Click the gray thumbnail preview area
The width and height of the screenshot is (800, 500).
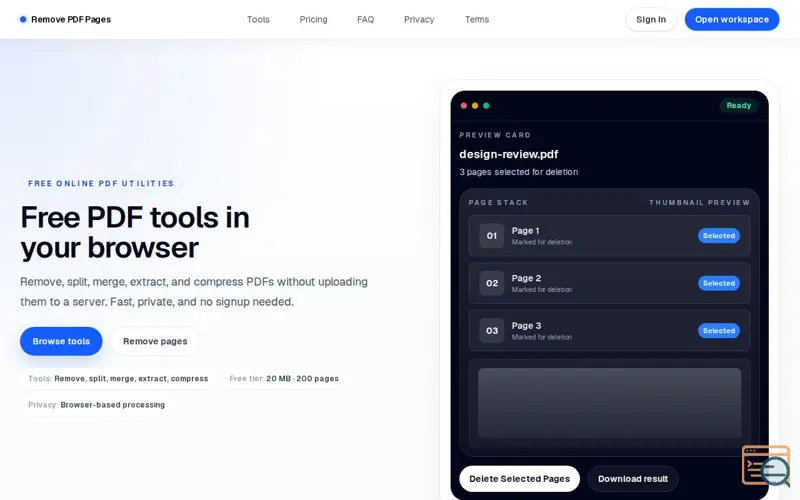point(609,403)
